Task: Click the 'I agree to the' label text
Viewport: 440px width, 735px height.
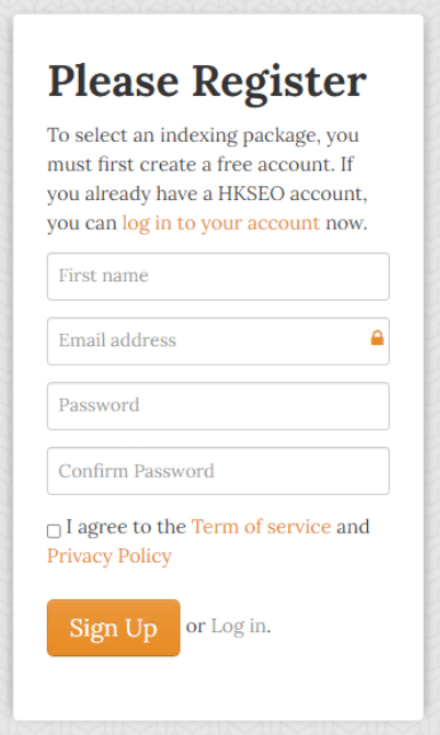Action: 126,527
